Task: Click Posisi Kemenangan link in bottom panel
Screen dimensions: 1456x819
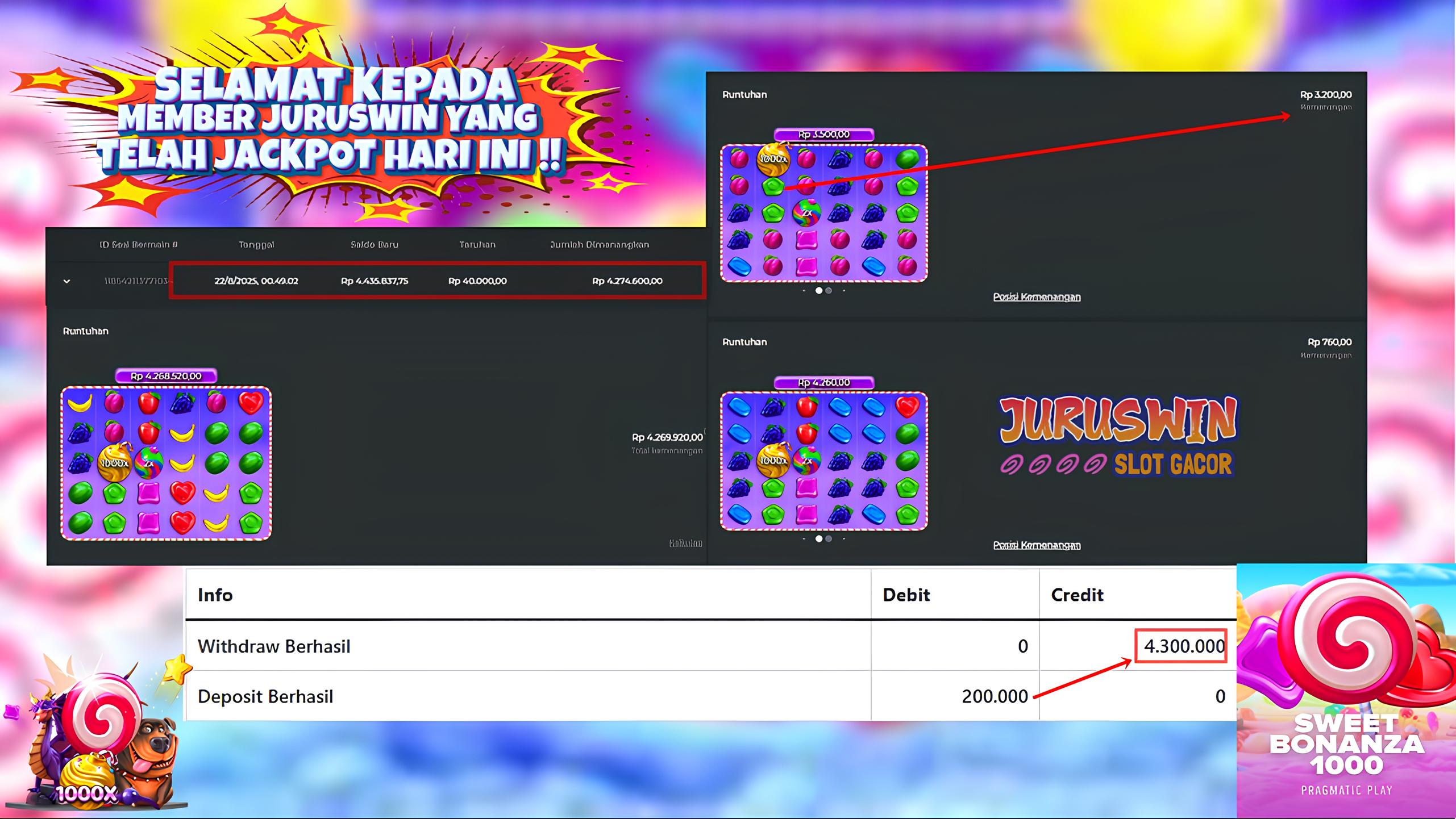Action: click(x=1037, y=545)
